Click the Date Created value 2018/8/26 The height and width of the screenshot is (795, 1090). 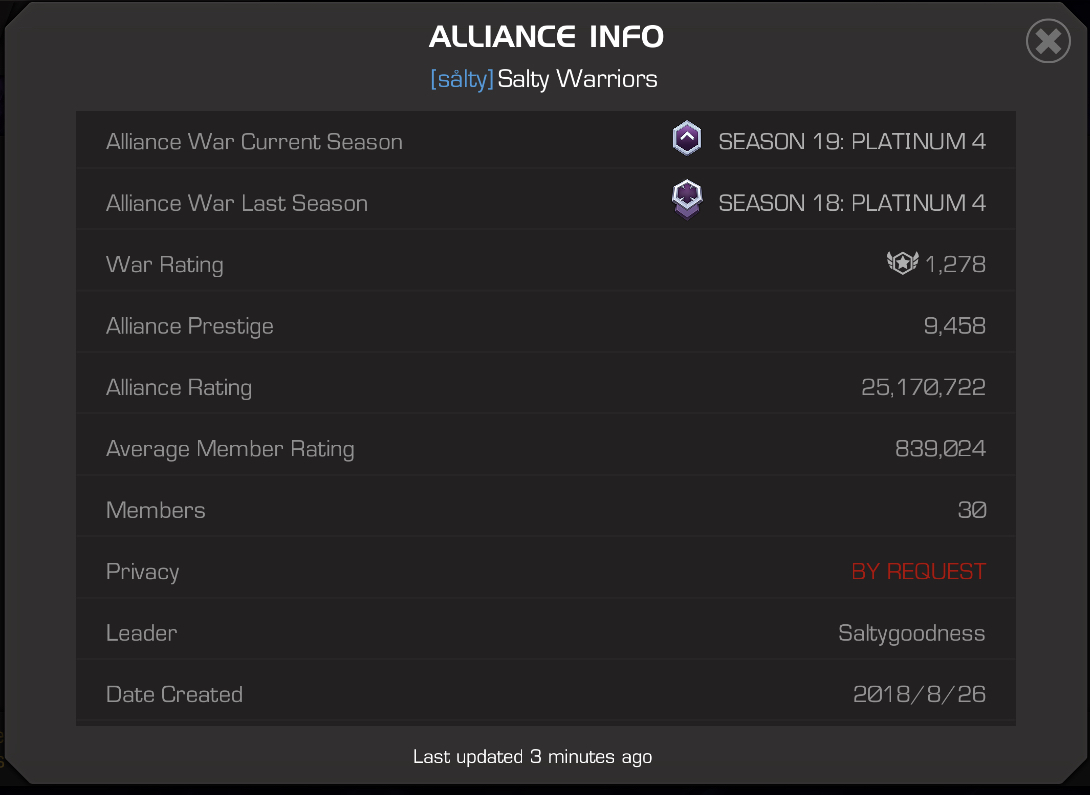click(x=919, y=694)
